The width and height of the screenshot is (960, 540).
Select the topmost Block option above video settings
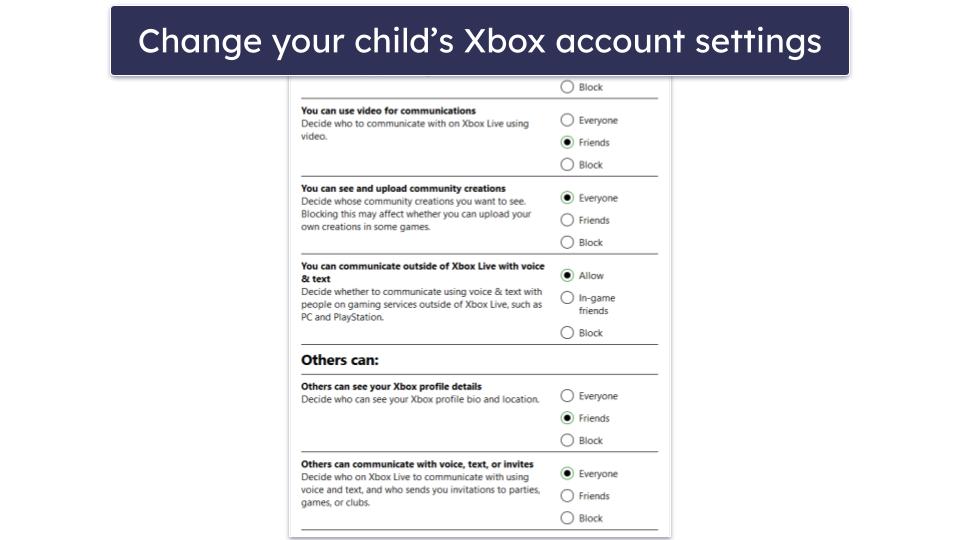point(567,87)
